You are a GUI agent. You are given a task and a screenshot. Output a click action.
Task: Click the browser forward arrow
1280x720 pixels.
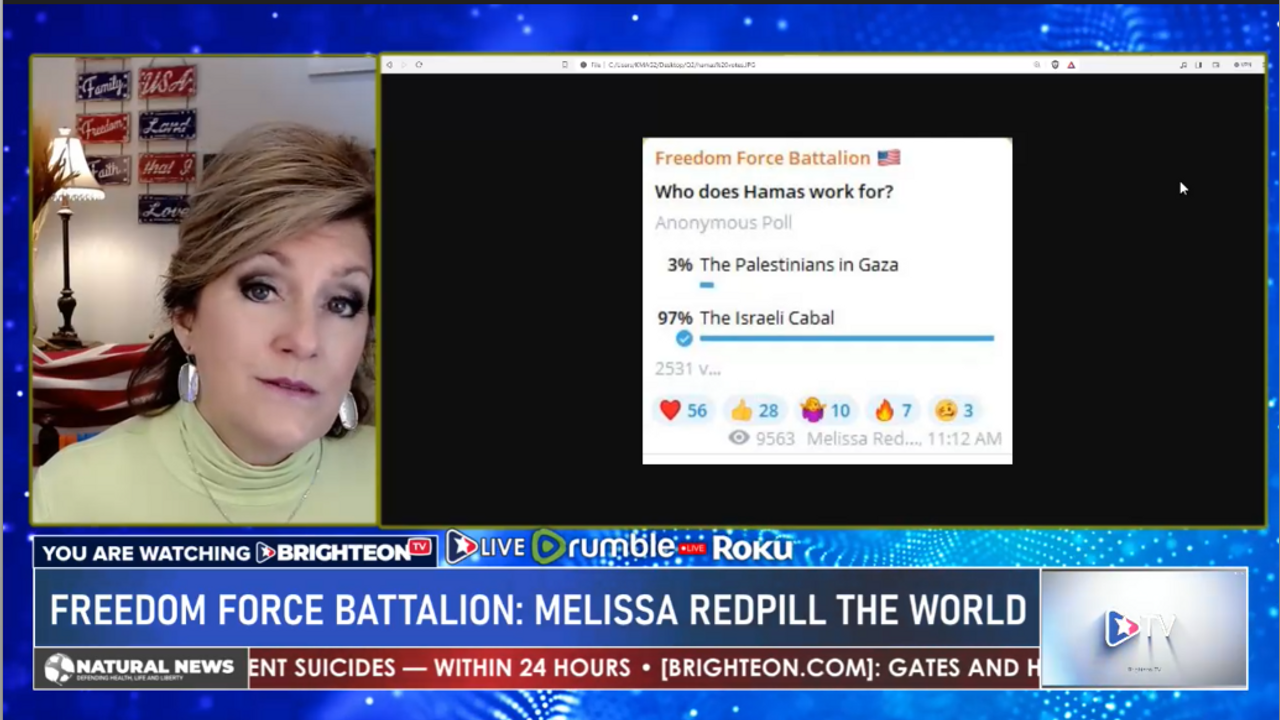[404, 65]
